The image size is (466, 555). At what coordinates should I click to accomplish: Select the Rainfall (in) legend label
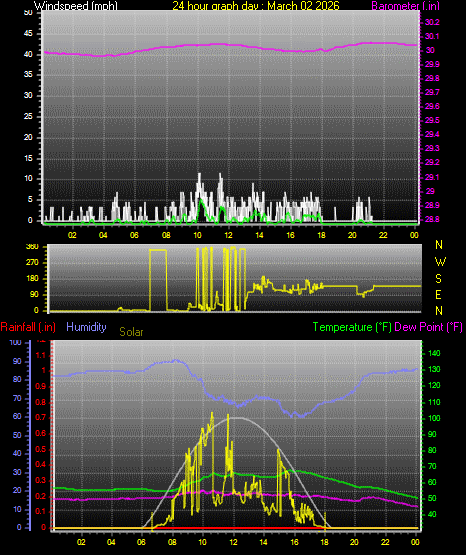coord(28,327)
